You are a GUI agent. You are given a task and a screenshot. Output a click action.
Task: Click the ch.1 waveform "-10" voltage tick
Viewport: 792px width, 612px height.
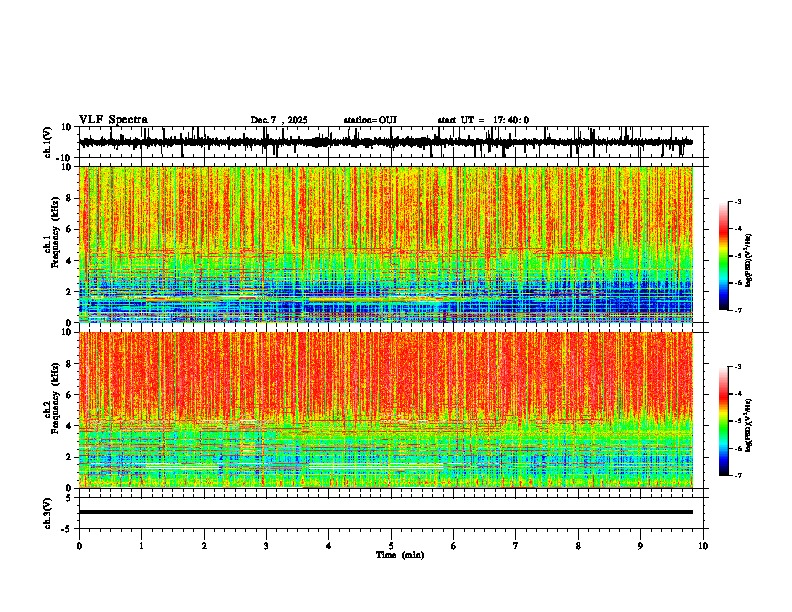(x=65, y=158)
